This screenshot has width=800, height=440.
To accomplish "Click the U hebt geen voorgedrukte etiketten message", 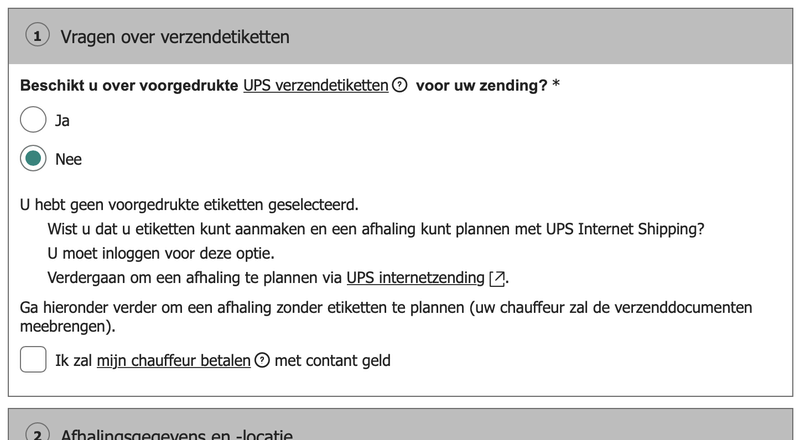I will (x=189, y=205).
